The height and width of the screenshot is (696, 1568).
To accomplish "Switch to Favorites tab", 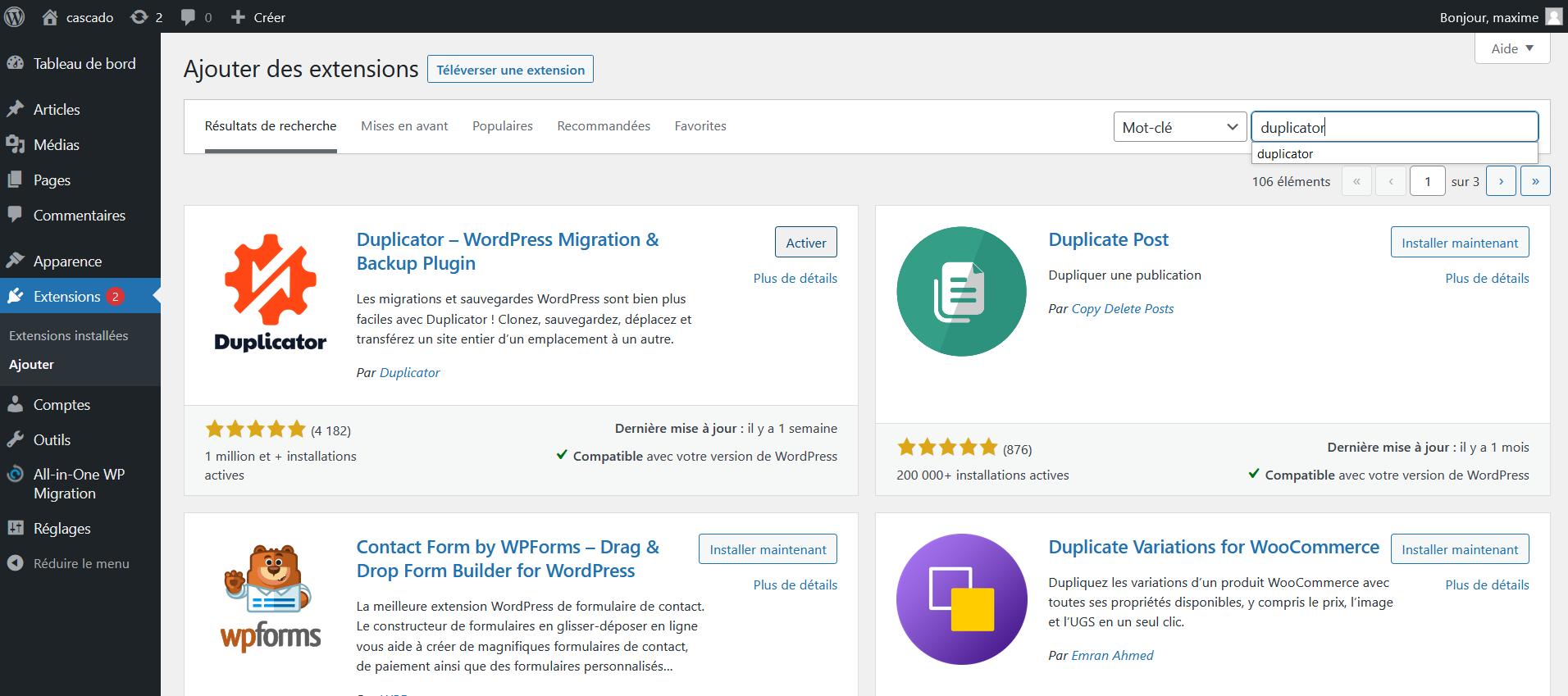I will pos(700,126).
